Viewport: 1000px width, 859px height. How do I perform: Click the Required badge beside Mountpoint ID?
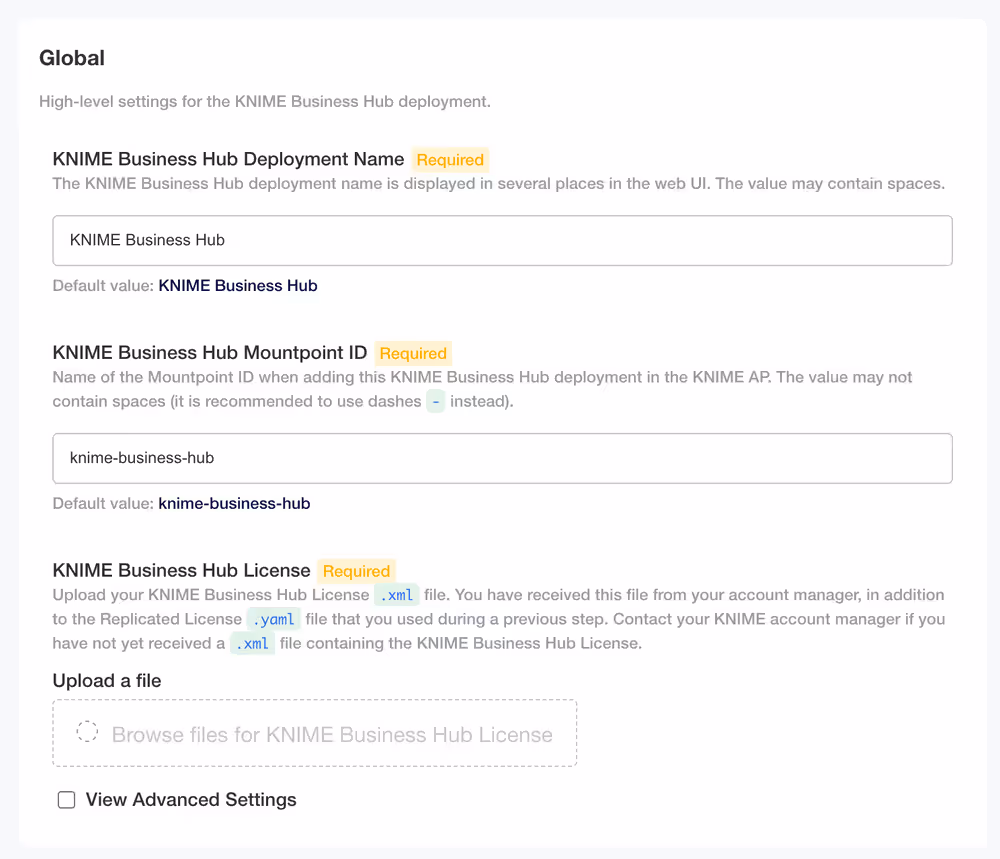coord(413,353)
